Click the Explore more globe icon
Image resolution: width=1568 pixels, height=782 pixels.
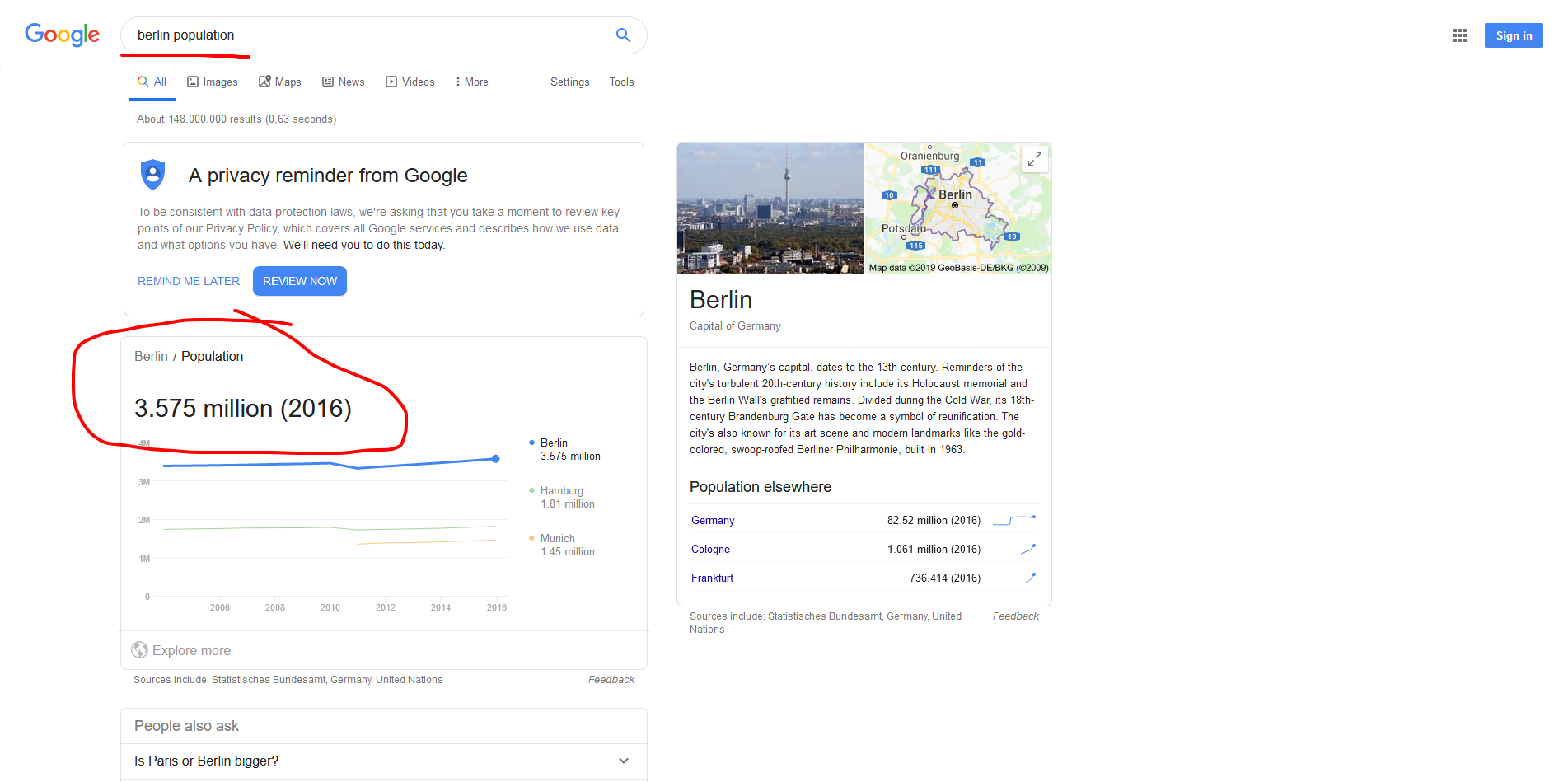pos(140,650)
